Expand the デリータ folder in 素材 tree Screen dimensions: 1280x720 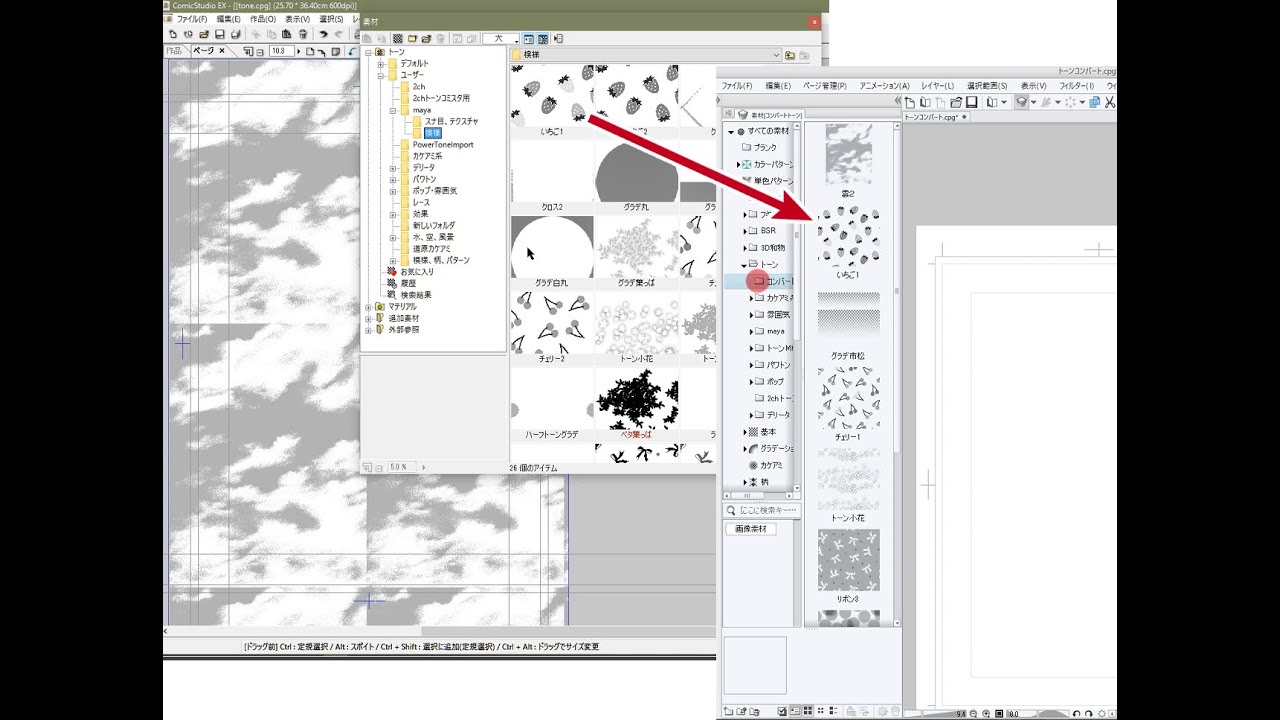click(x=393, y=167)
